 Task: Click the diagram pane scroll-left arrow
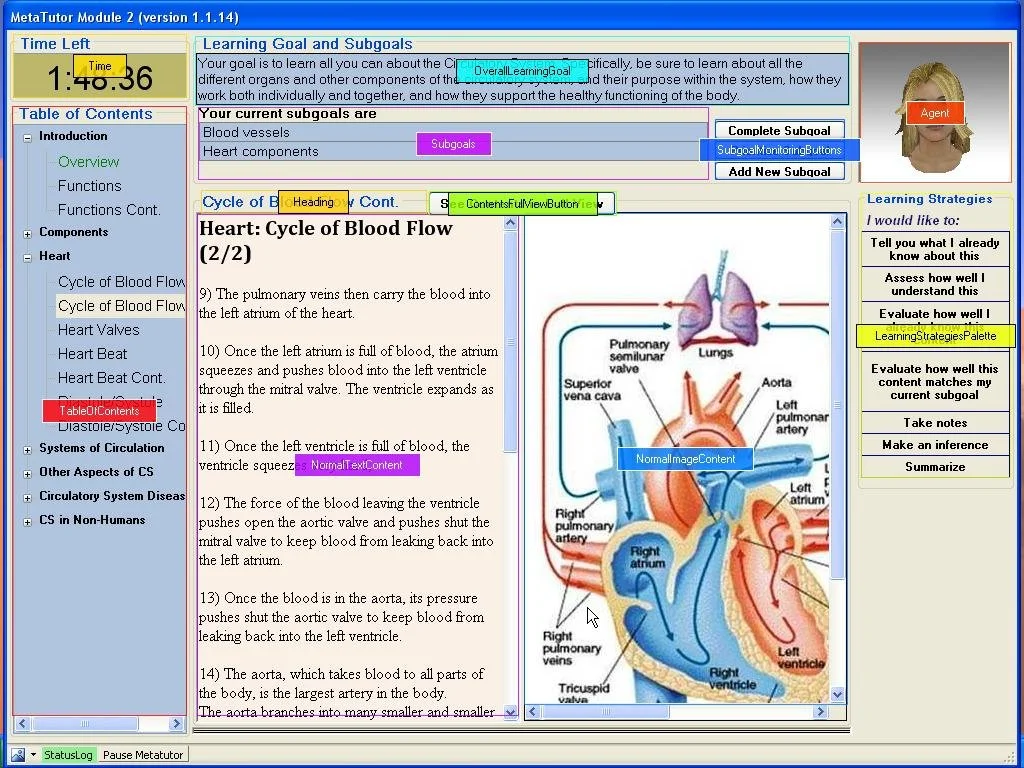point(533,711)
